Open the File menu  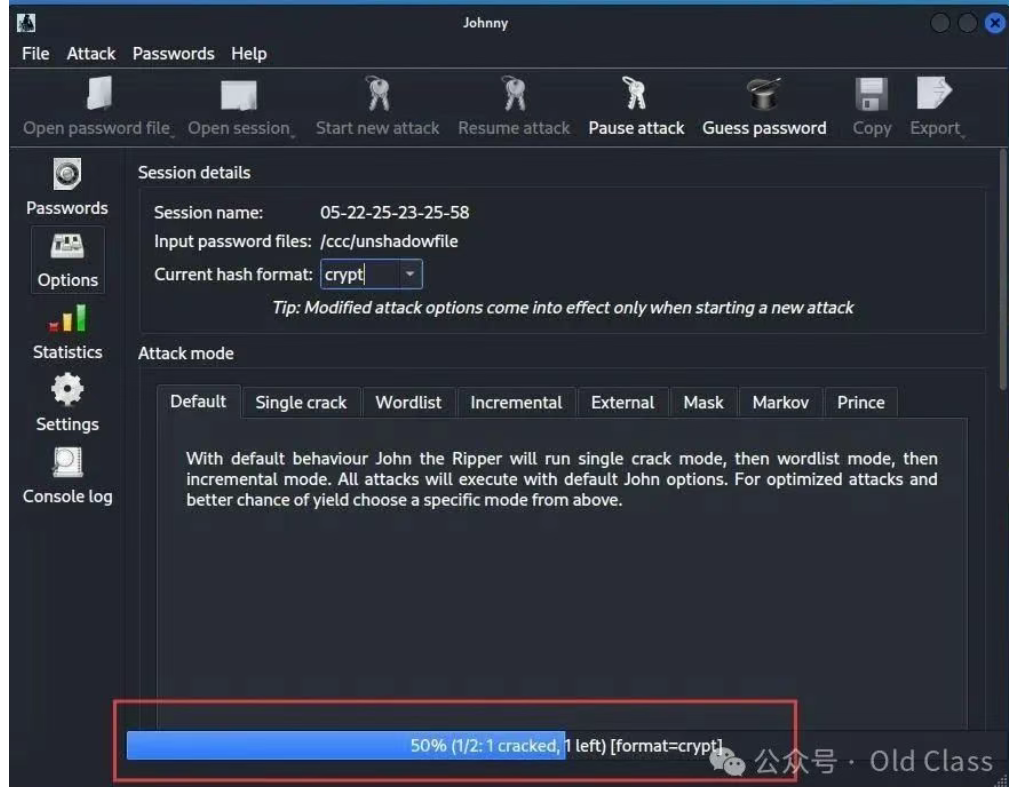click(x=35, y=53)
